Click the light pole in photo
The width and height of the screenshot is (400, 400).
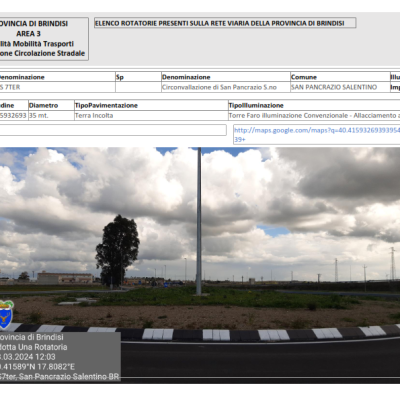(x=199, y=221)
